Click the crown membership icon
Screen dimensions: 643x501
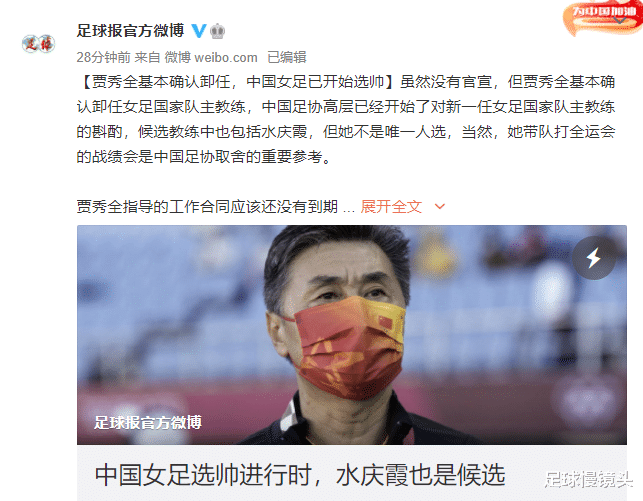click(218, 31)
